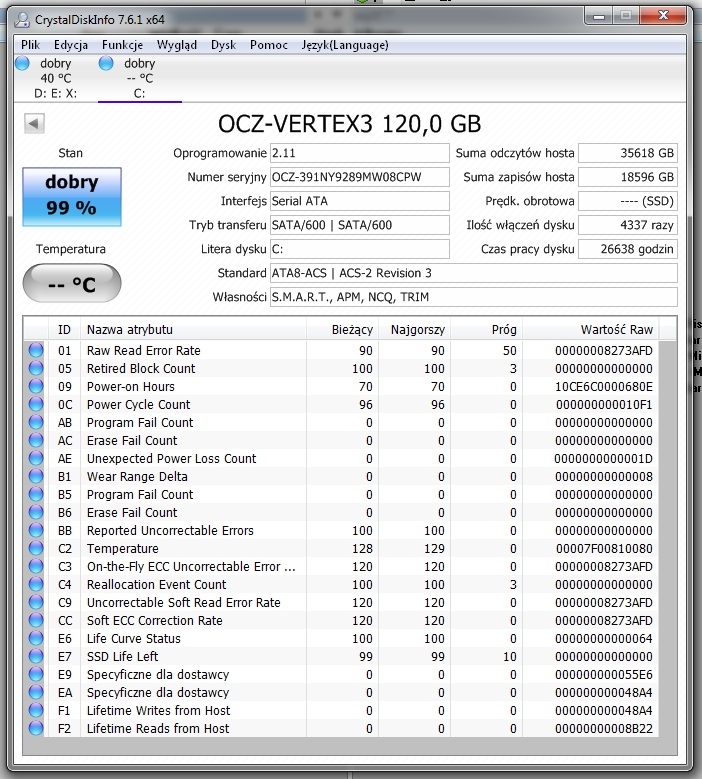Click the blue status orb above D: E: X:
The height and width of the screenshot is (779, 702).
pyautogui.click(x=22, y=63)
